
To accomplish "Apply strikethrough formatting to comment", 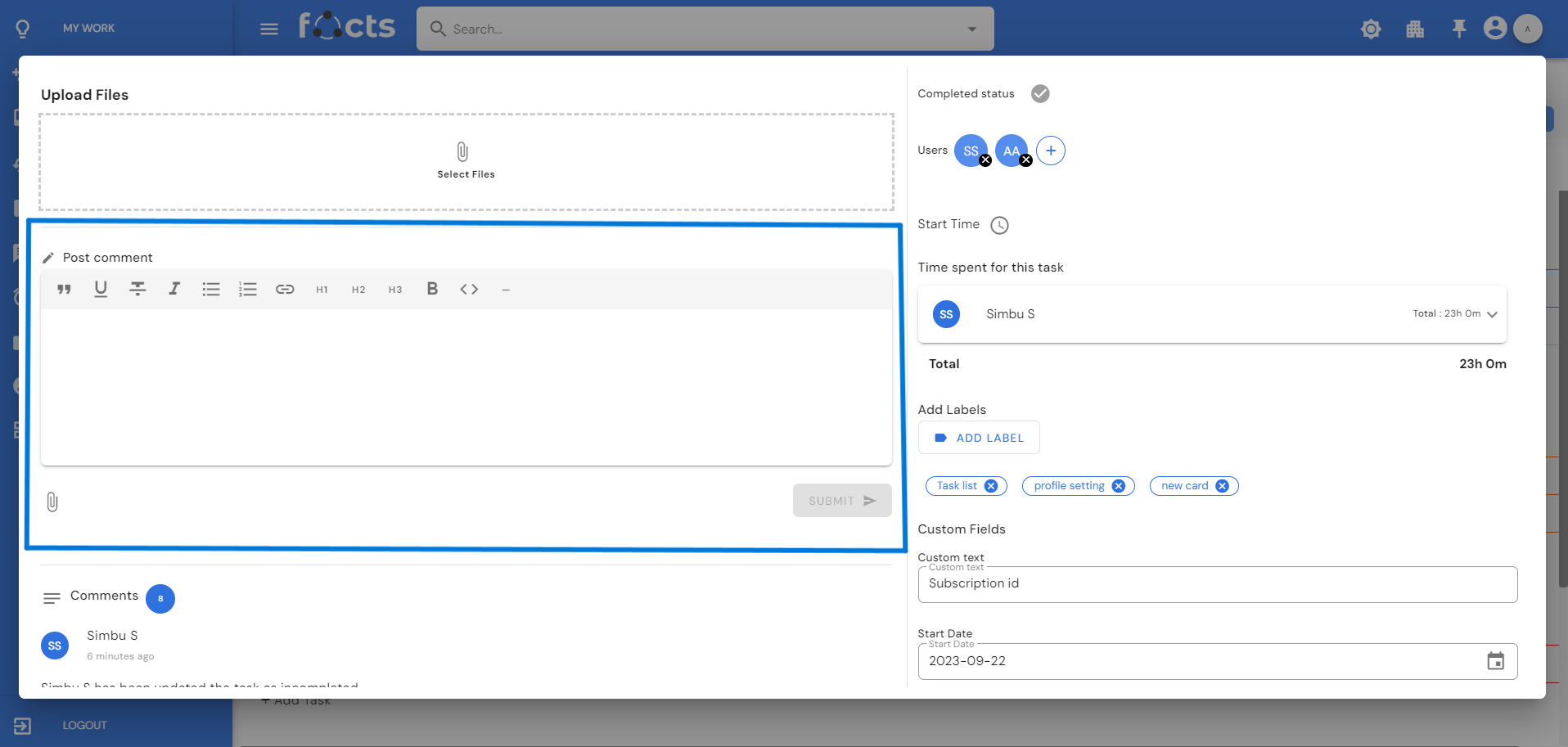I will [137, 289].
